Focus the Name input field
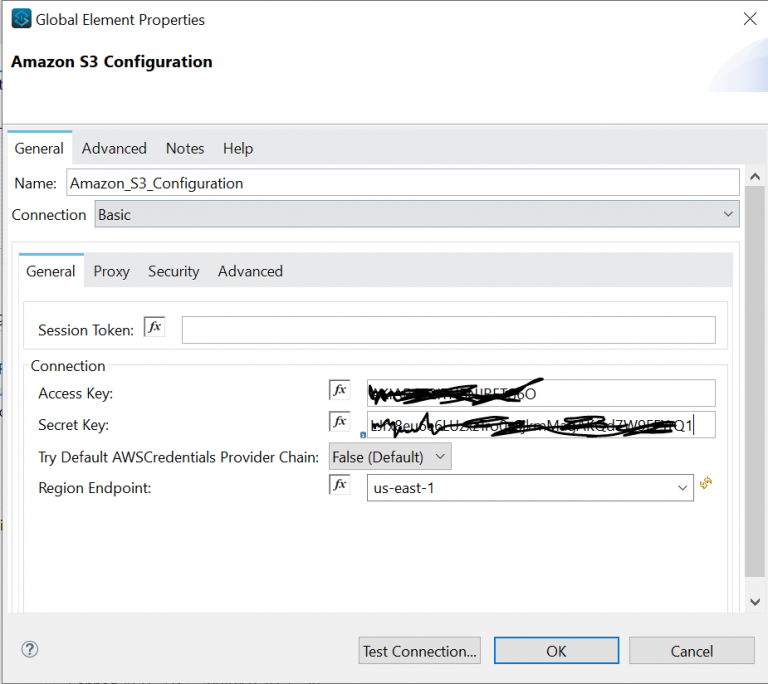The height and width of the screenshot is (684, 768). (403, 183)
